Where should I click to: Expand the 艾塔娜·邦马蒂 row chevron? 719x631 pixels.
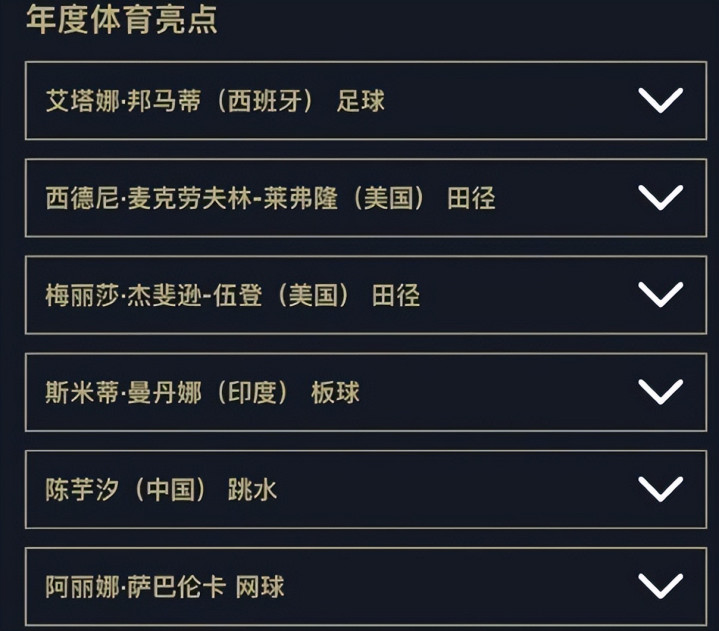coord(660,100)
